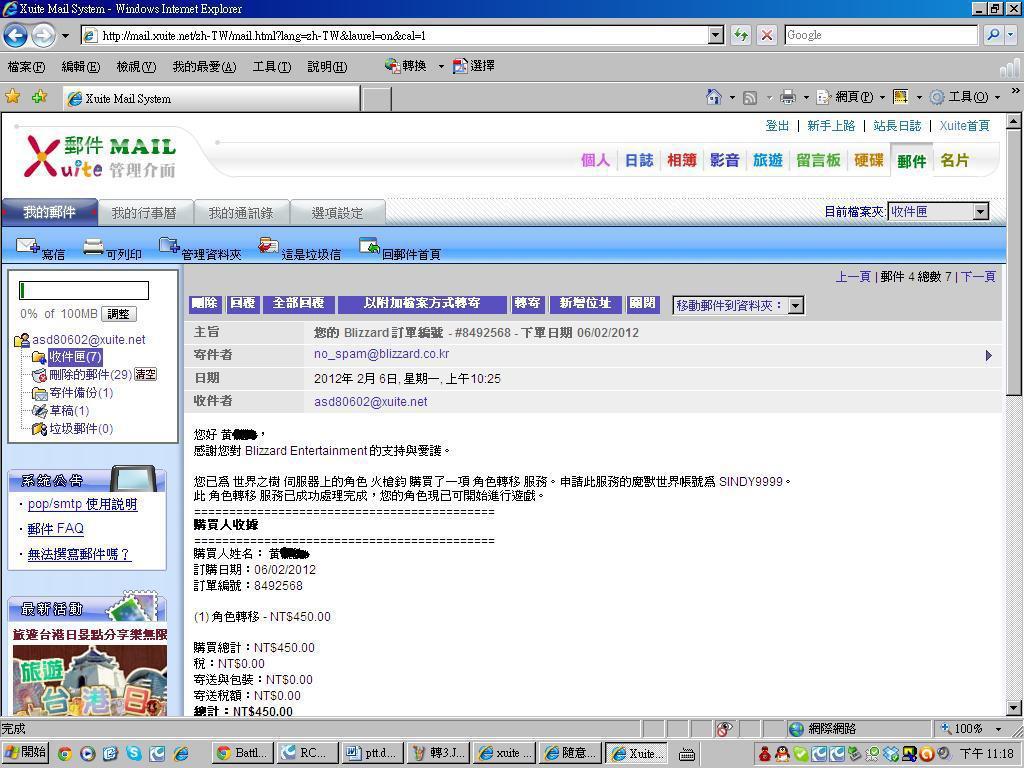The image size is (1024, 768).
Task: Select 垃圾郵件(0) spam folder
Action: point(81,428)
